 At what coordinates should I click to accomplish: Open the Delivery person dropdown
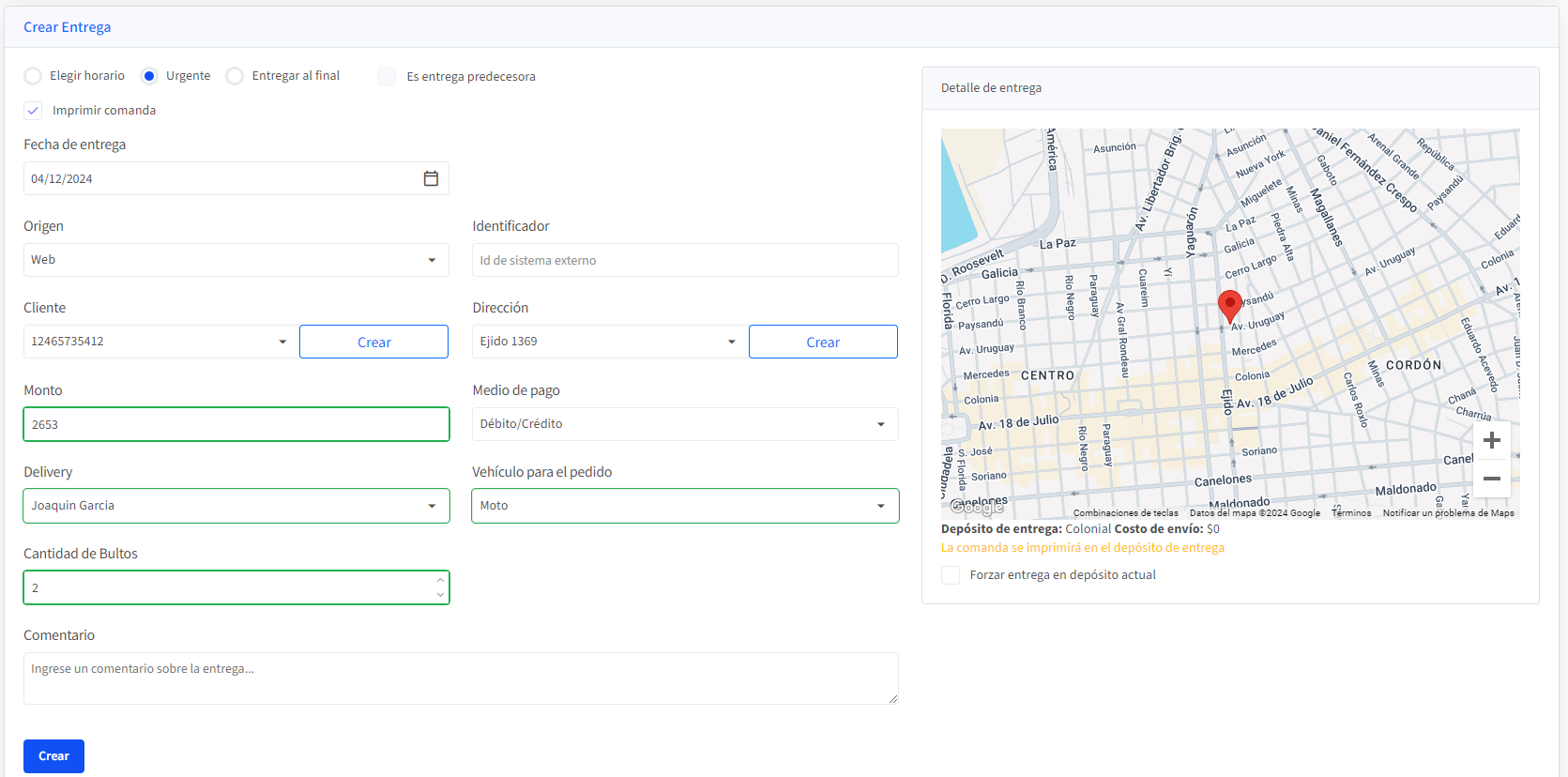(236, 506)
